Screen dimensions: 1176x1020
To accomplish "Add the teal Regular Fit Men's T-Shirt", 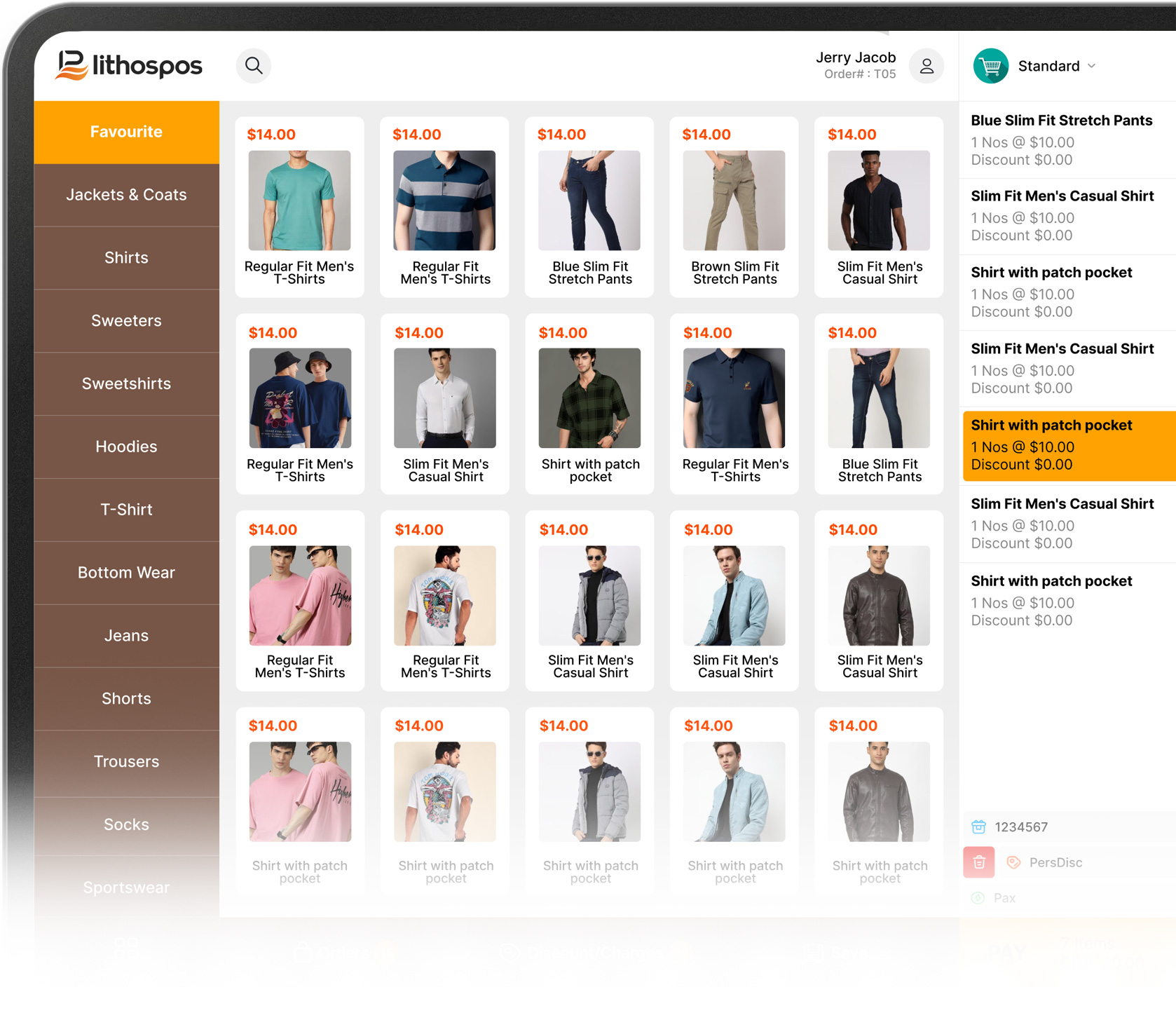I will pyautogui.click(x=299, y=207).
